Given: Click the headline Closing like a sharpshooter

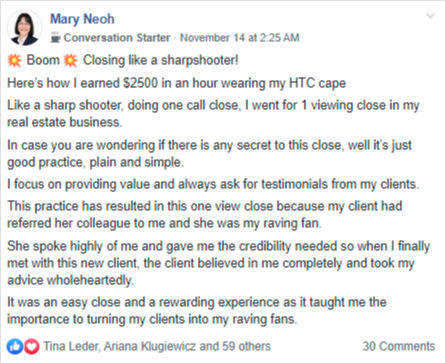Looking at the screenshot, I should 161,60.
